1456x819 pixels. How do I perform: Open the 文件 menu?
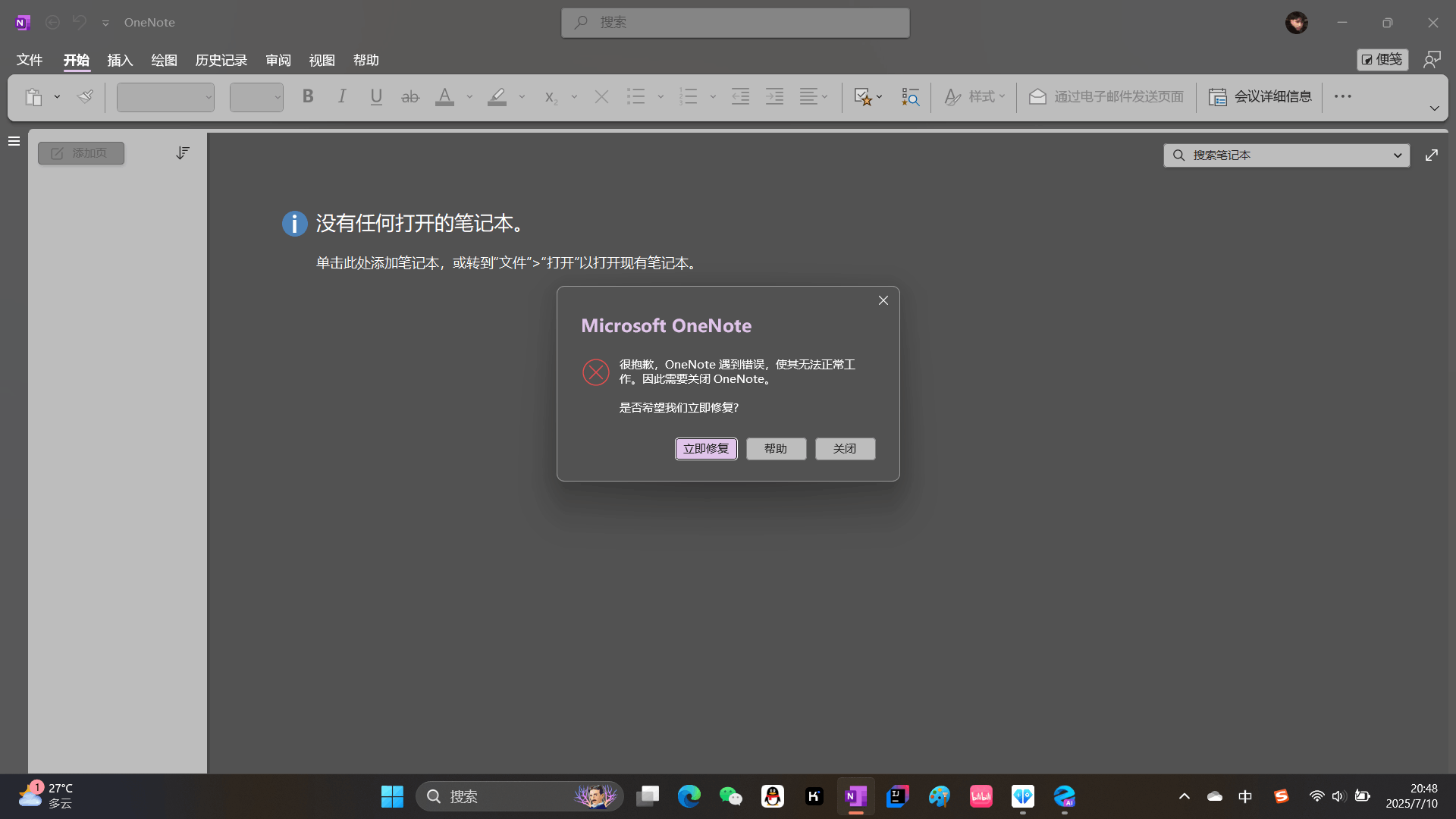point(30,60)
